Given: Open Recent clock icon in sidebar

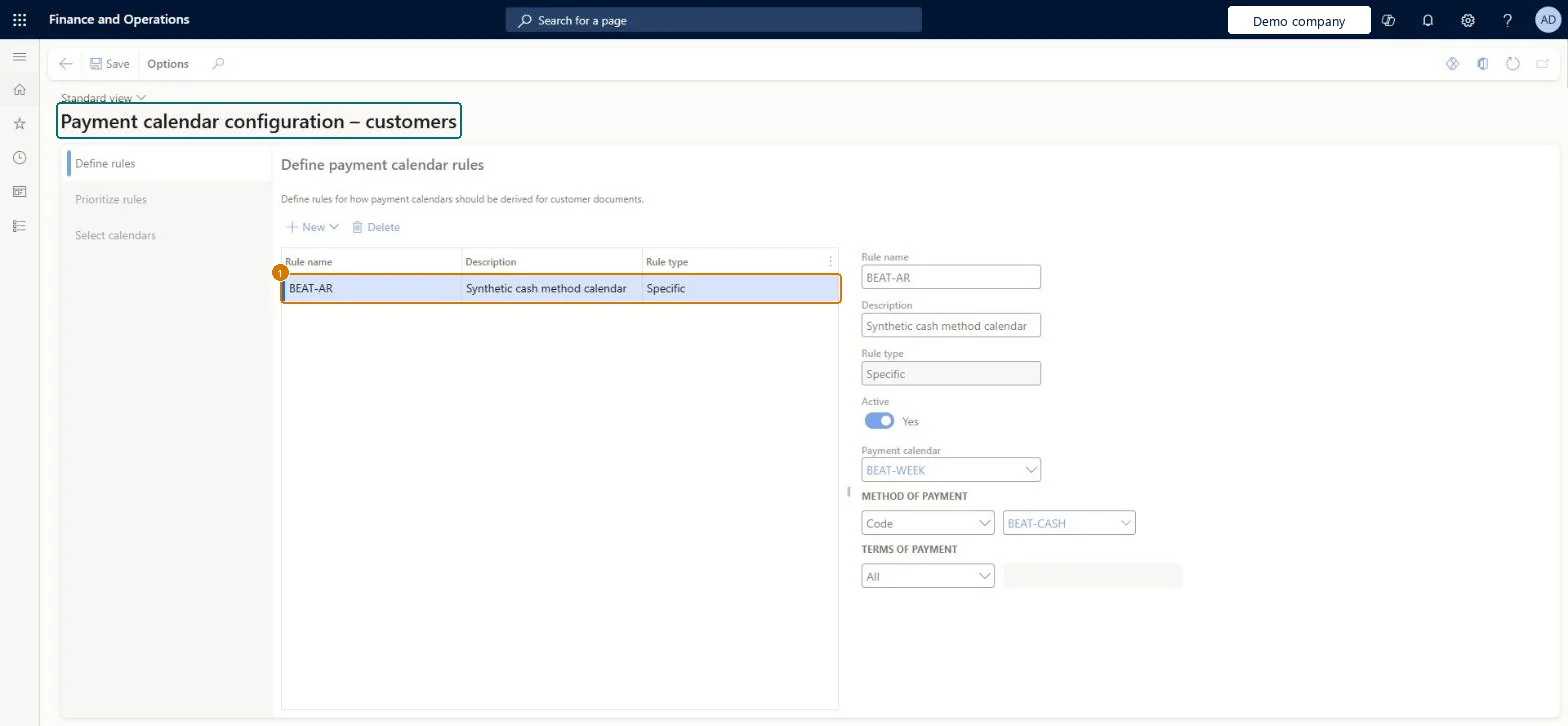Looking at the screenshot, I should pyautogui.click(x=19, y=158).
